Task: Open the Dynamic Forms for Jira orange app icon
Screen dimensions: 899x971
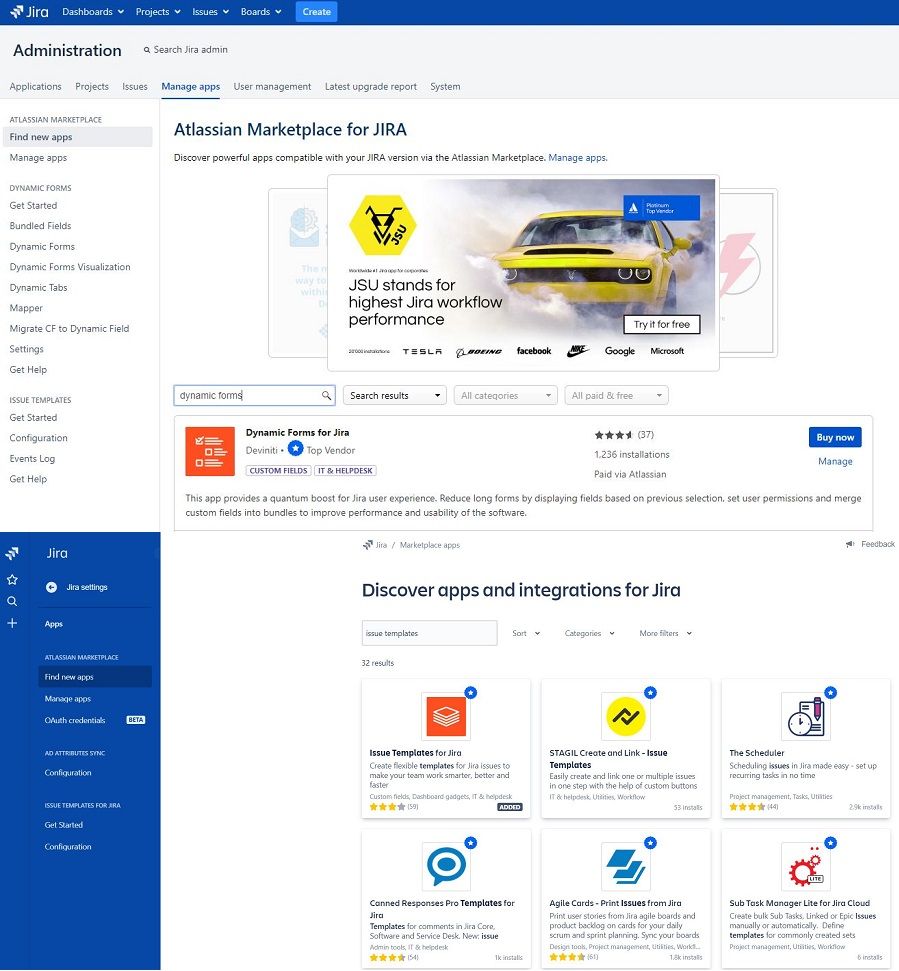Action: (x=210, y=451)
